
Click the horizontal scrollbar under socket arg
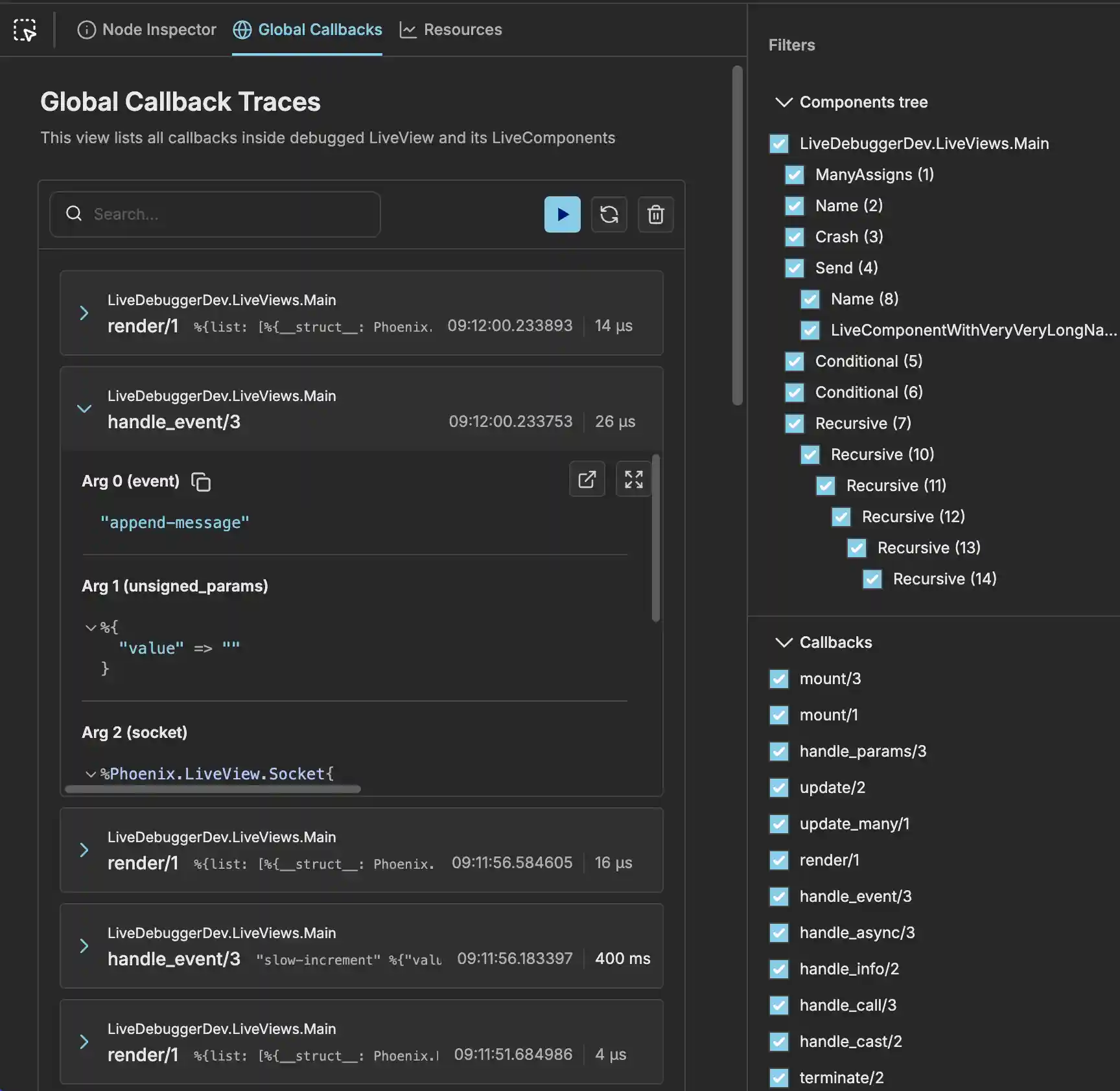coord(213,789)
